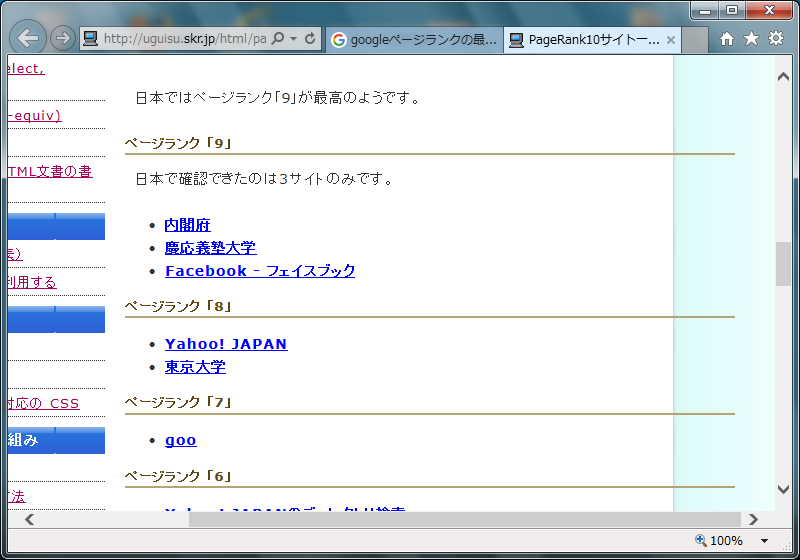Open the address bar autocomplete dropdown arrow

[293, 38]
